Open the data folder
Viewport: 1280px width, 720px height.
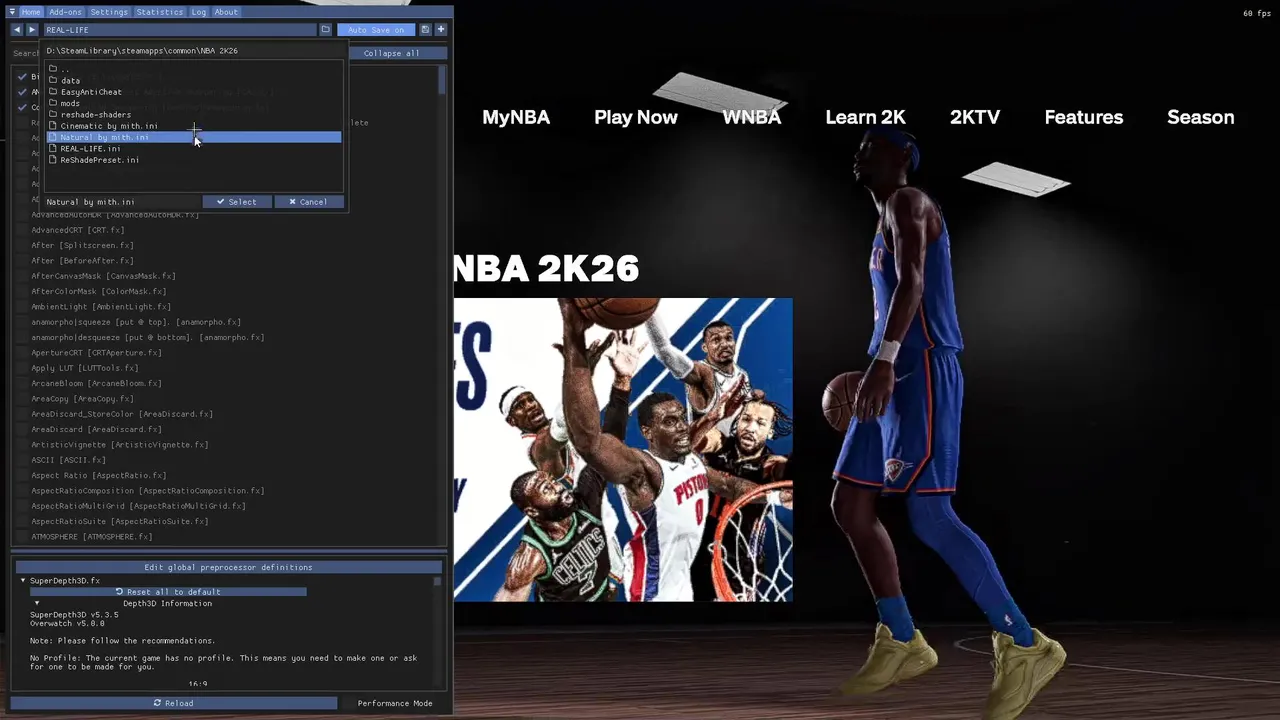(194, 80)
